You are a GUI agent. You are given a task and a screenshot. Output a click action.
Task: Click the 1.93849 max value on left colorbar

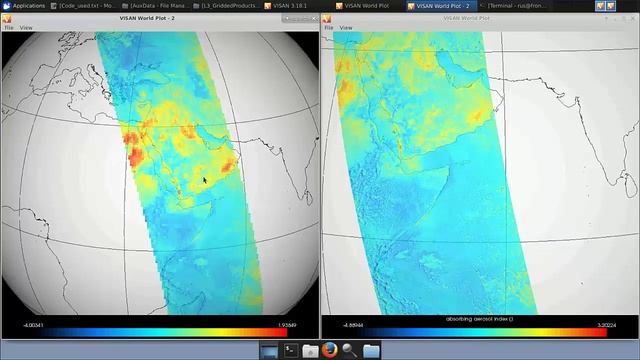tap(287, 325)
